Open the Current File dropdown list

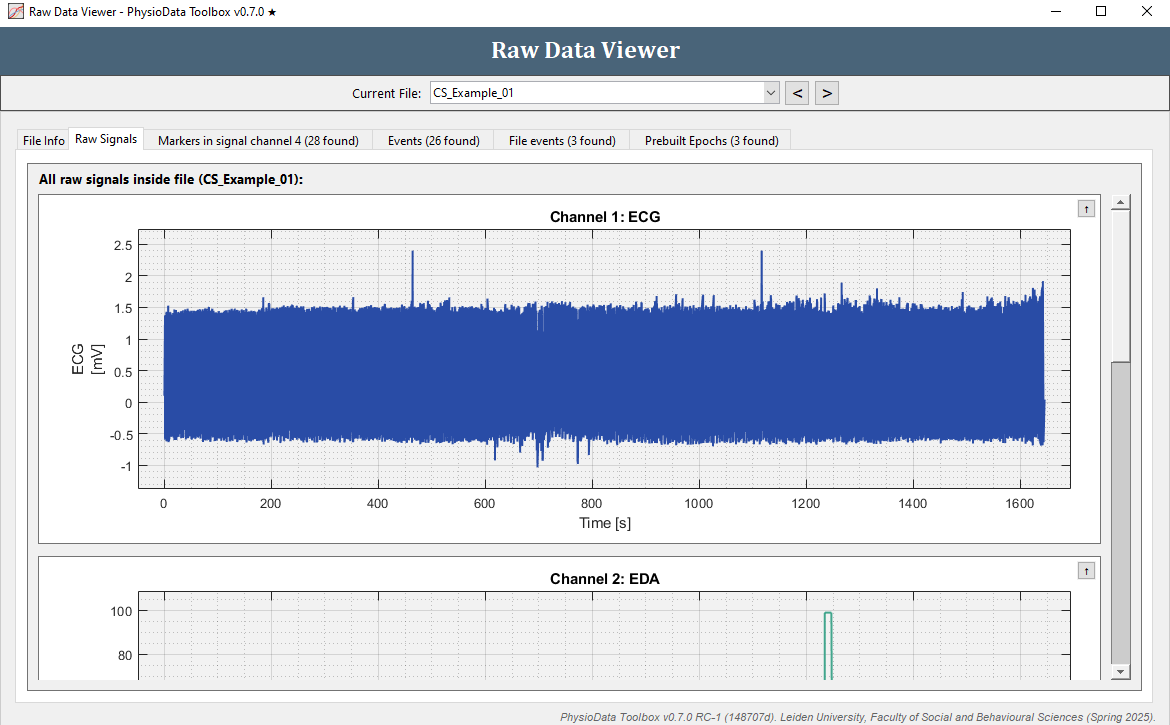click(770, 92)
